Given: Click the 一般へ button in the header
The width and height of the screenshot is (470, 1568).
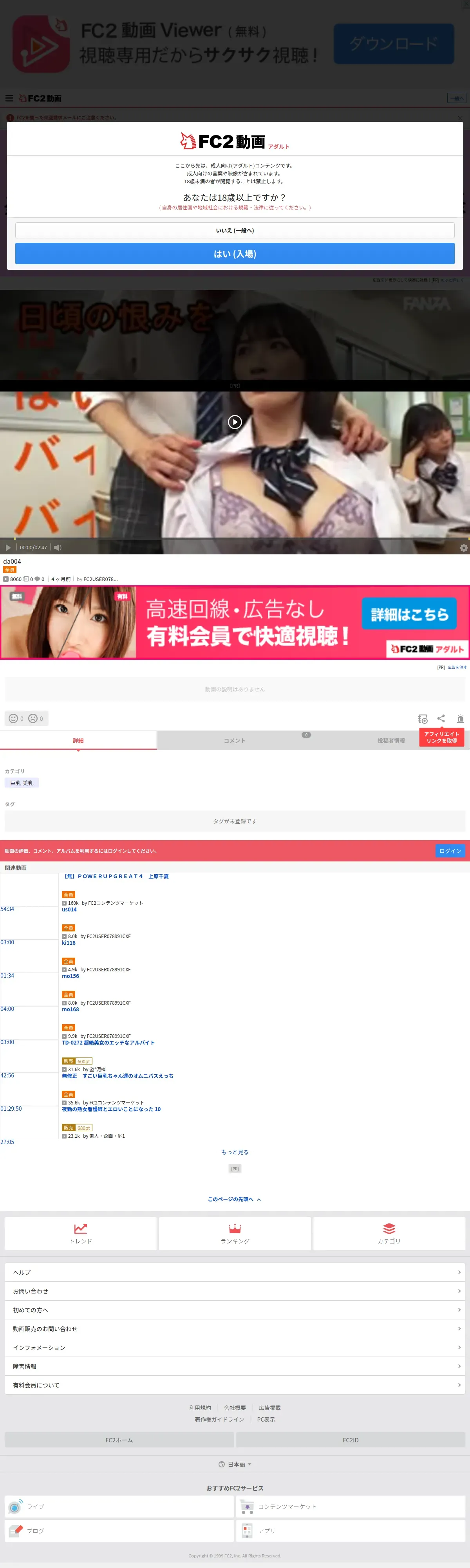Looking at the screenshot, I should (x=457, y=98).
